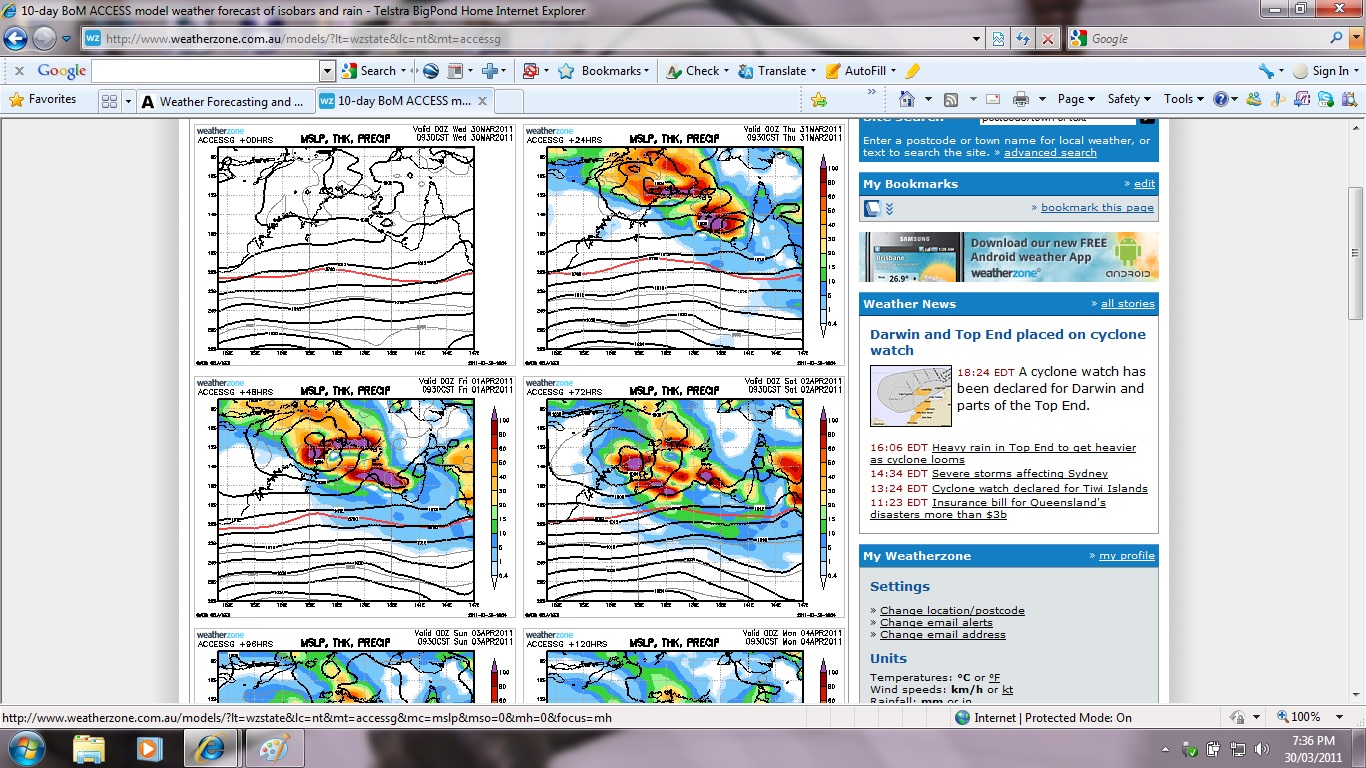This screenshot has height=768, width=1366.
Task: Open Google Toolbar wrench settings
Action: click(1266, 71)
